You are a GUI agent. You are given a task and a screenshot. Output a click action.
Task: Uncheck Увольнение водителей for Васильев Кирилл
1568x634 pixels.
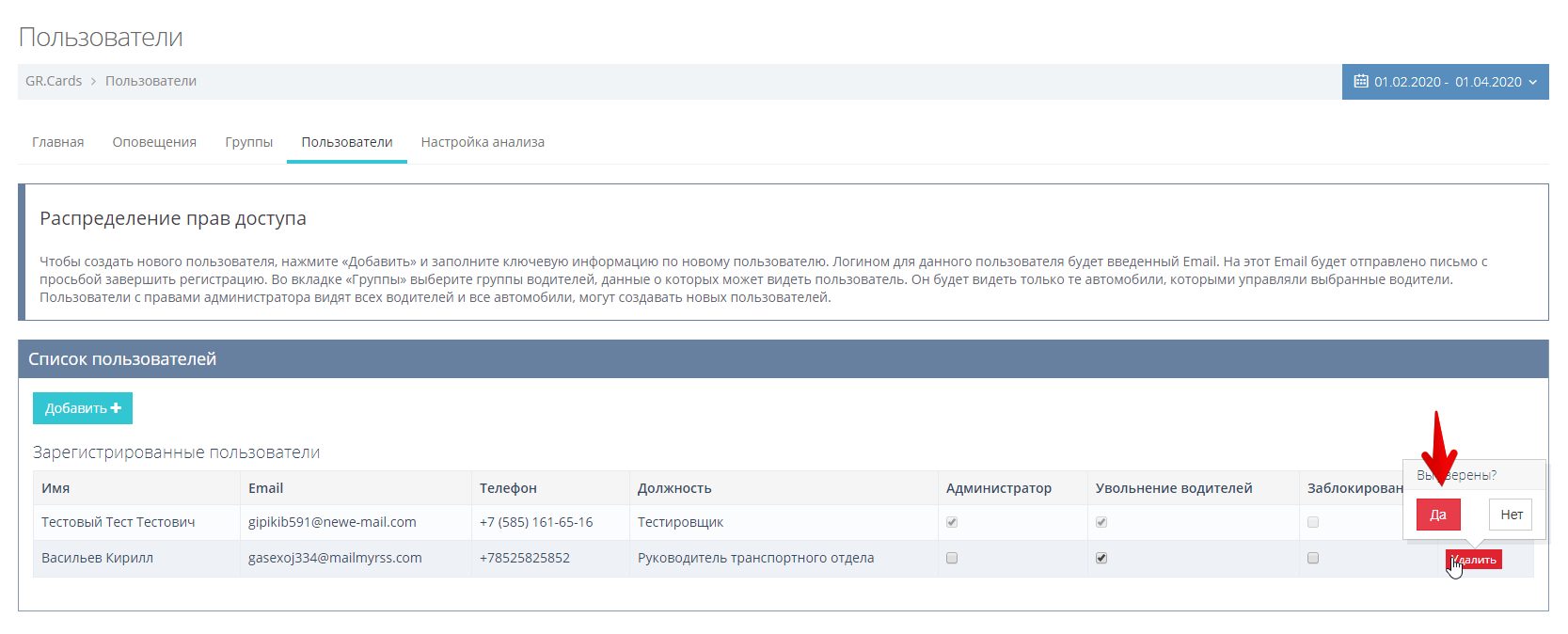(x=1101, y=558)
